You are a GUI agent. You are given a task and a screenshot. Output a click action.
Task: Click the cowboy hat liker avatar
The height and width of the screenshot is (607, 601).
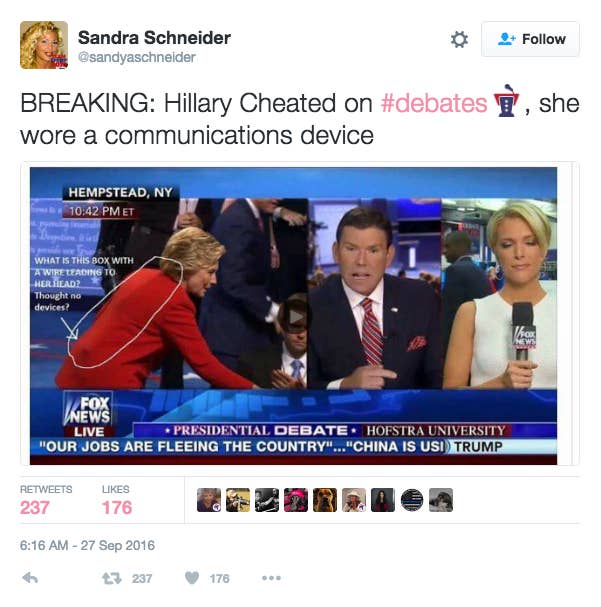(354, 500)
